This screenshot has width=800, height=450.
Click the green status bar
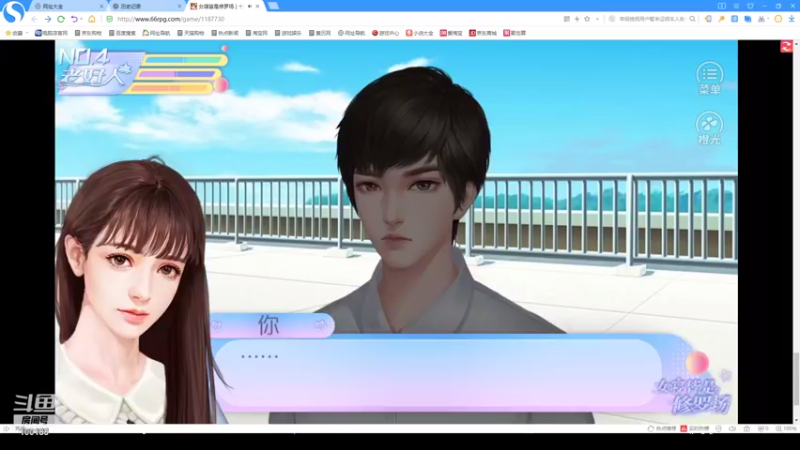point(184,60)
